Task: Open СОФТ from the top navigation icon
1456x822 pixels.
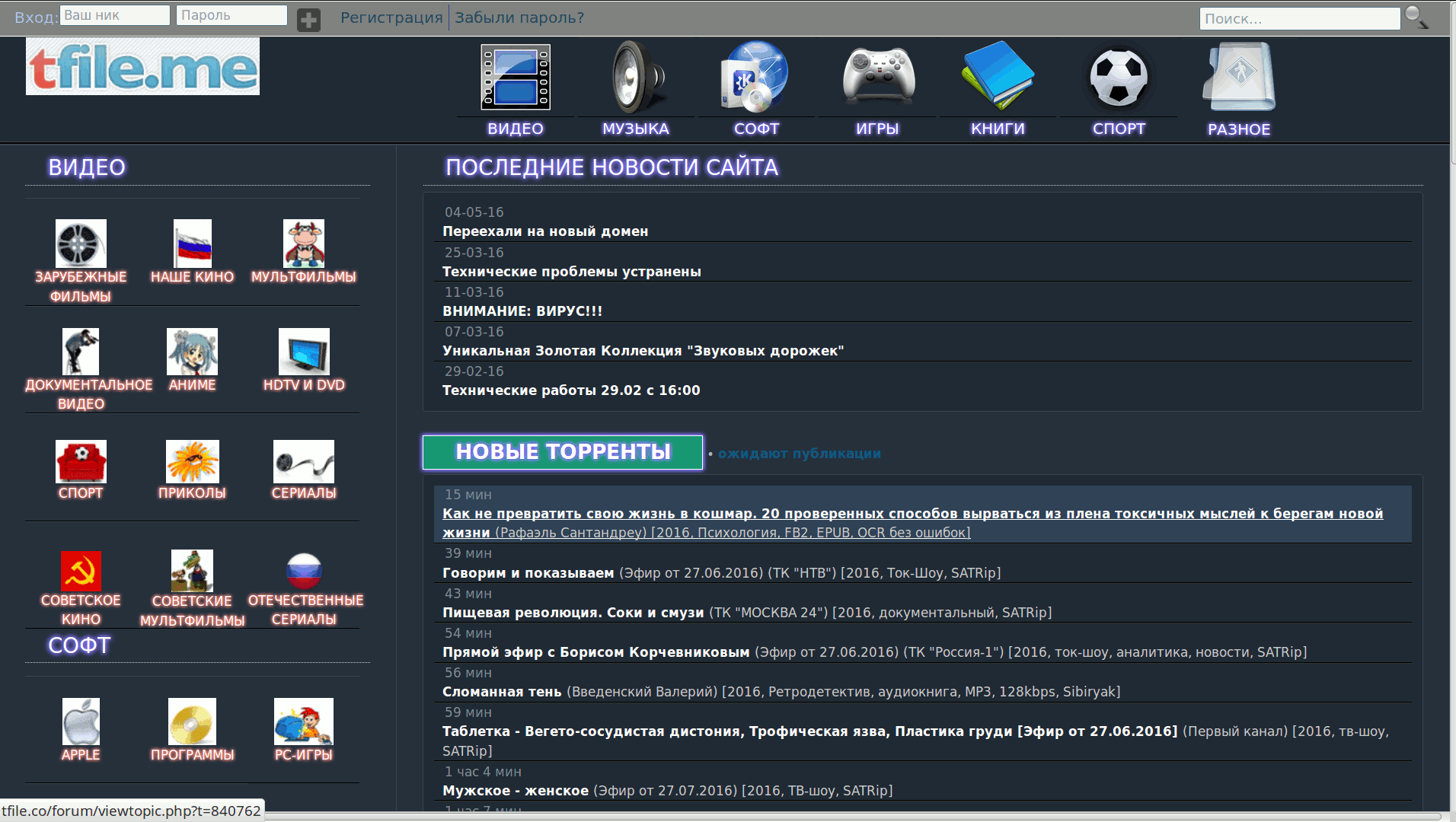Action: point(755,76)
